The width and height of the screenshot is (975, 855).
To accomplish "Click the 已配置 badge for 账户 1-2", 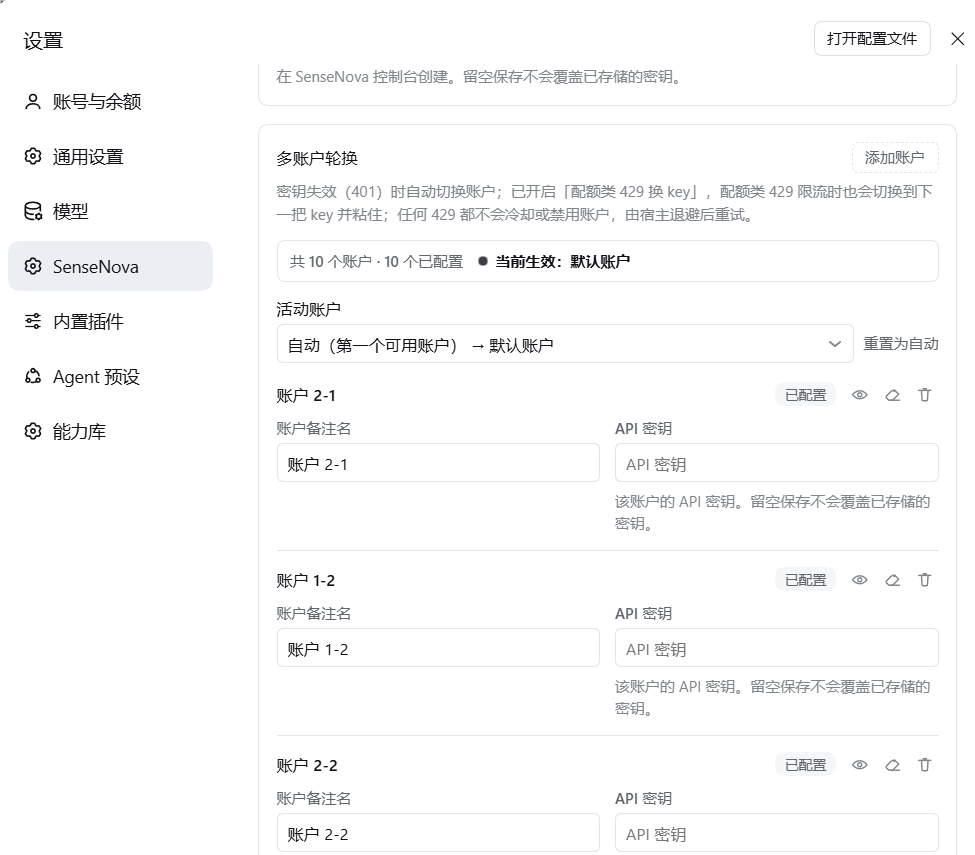I will pyautogui.click(x=805, y=580).
